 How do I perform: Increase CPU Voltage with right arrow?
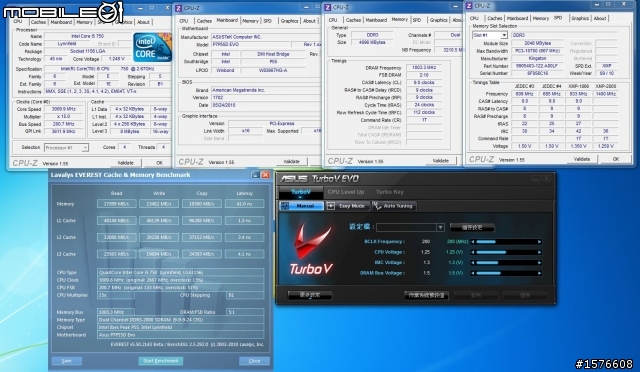click(540, 252)
